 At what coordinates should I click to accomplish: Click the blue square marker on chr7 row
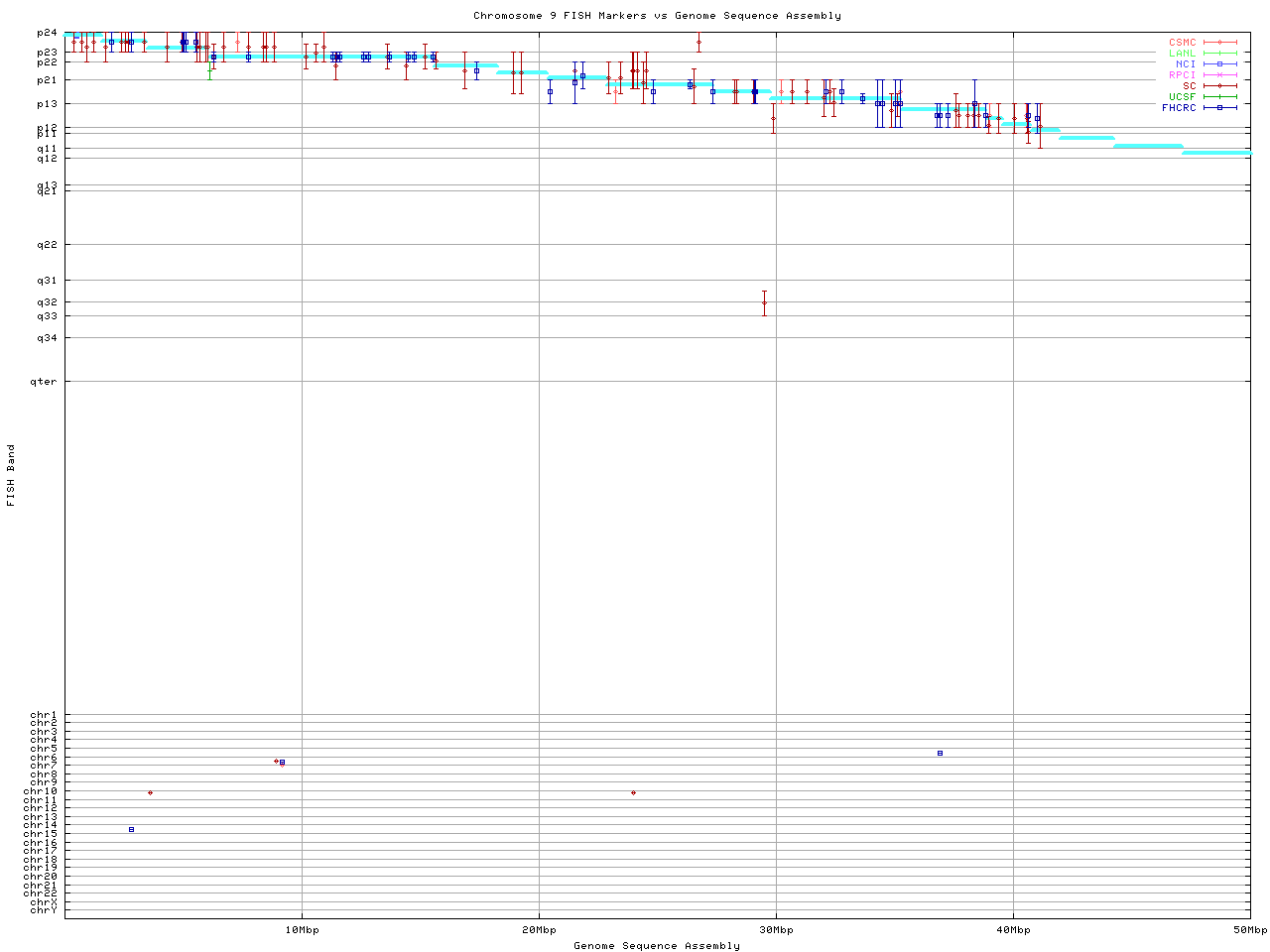pyautogui.click(x=282, y=763)
